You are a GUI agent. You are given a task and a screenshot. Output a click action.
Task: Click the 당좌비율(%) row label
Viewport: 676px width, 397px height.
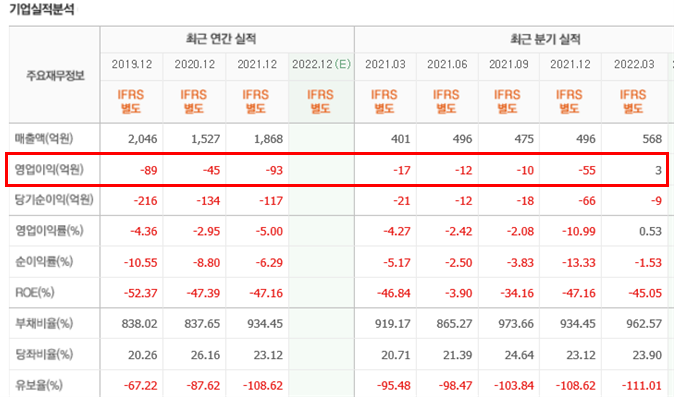(44, 354)
